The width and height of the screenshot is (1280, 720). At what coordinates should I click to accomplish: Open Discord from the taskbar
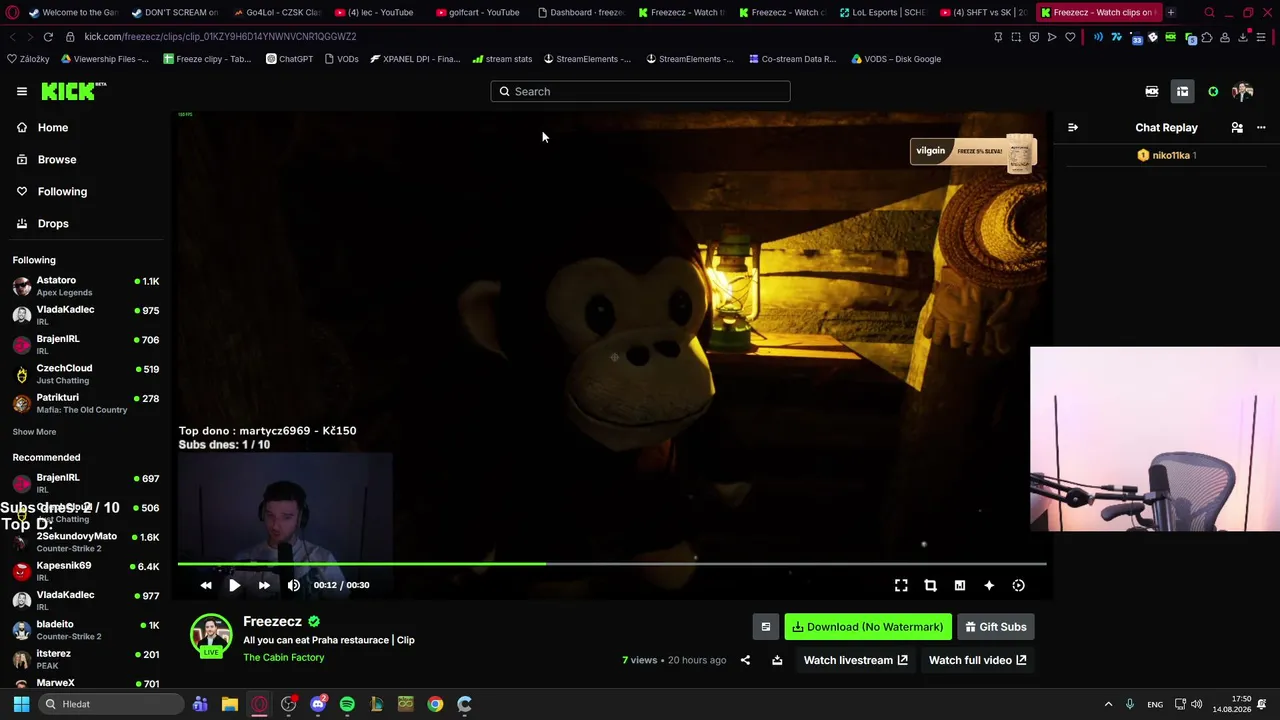pyautogui.click(x=318, y=704)
